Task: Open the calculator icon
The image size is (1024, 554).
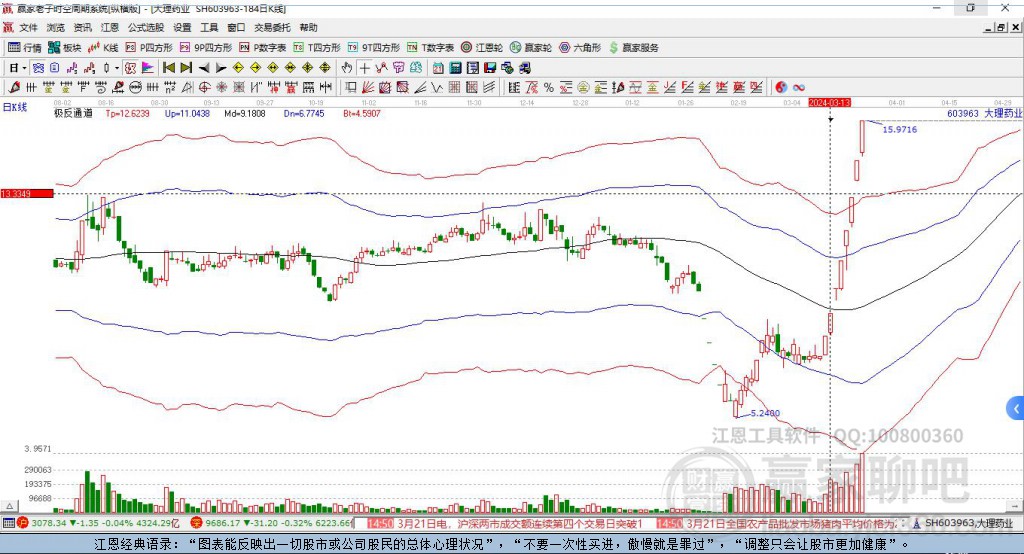Action: click(x=455, y=67)
